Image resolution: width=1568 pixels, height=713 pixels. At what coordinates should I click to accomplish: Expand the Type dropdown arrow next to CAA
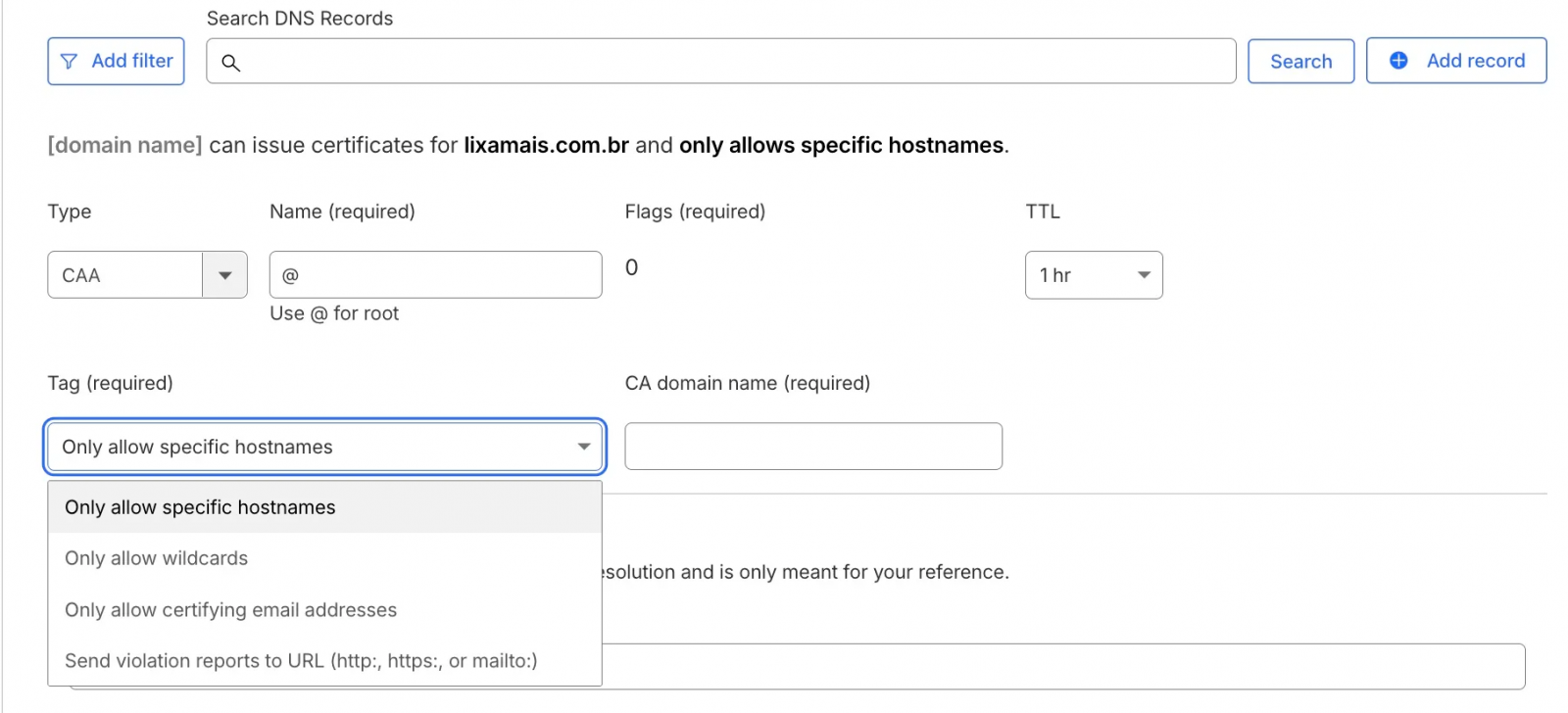225,275
